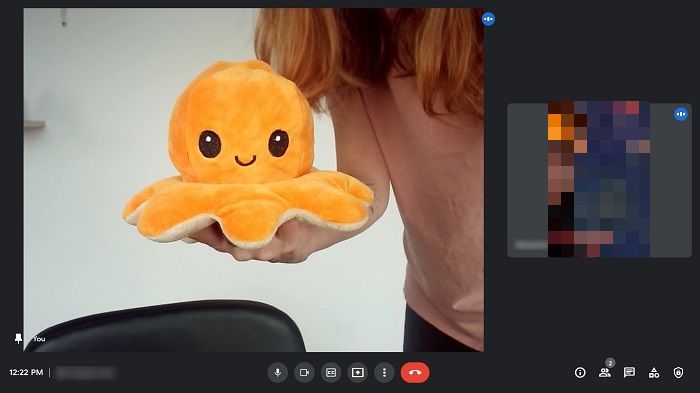The image size is (700, 393).
Task: Toggle closed captions
Action: click(331, 372)
